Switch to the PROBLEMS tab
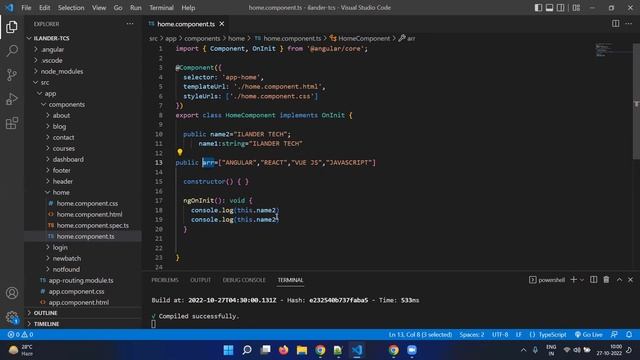 (x=165, y=280)
